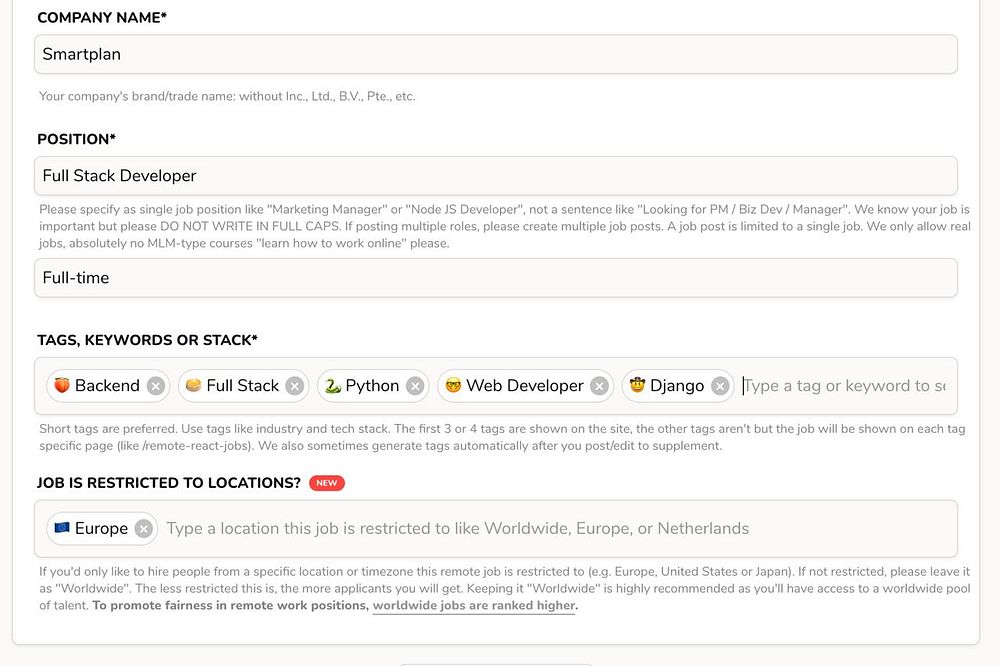Click the peach emoji on Backend tag

[62, 385]
